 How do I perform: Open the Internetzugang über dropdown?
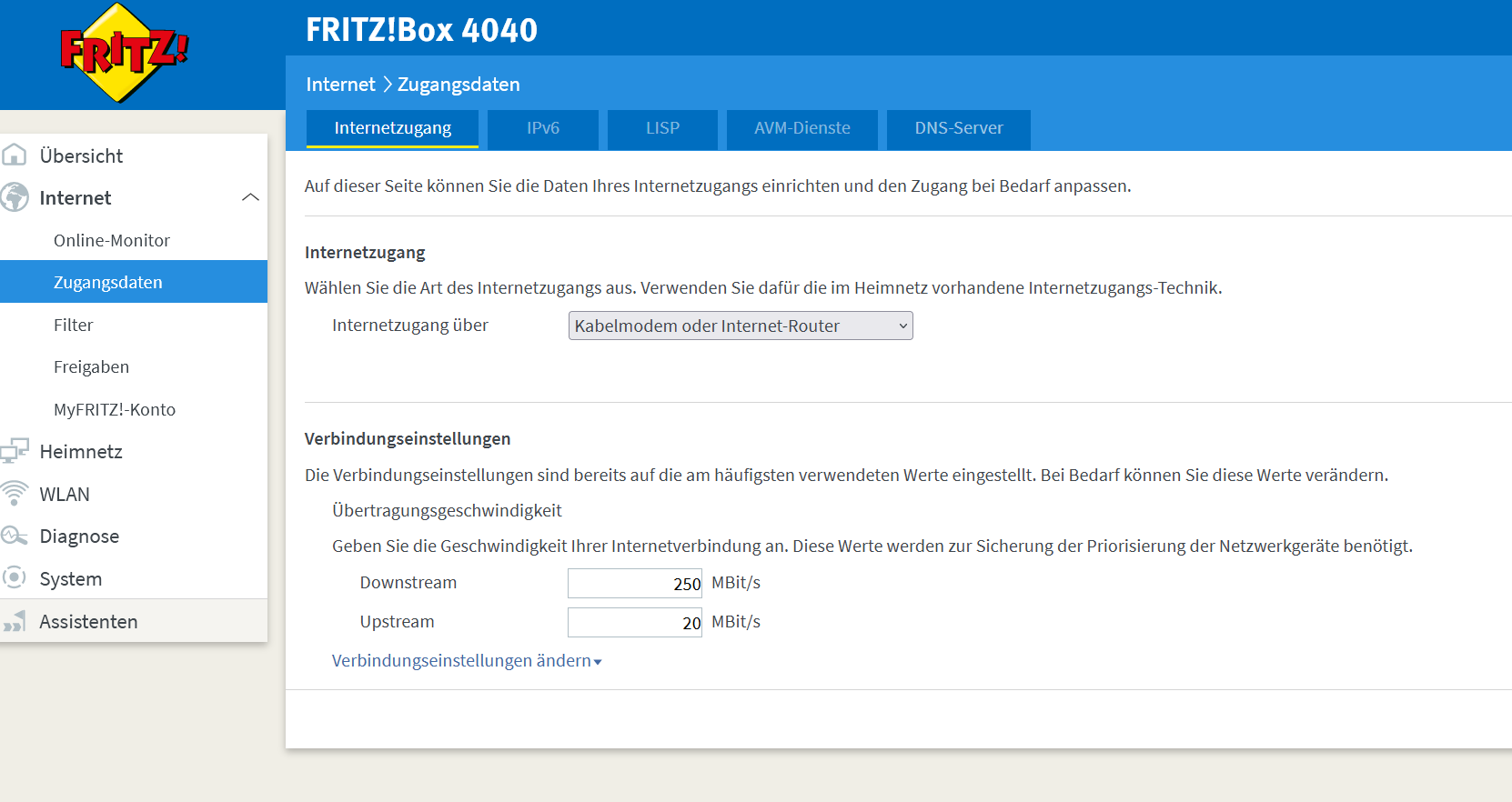tap(741, 326)
